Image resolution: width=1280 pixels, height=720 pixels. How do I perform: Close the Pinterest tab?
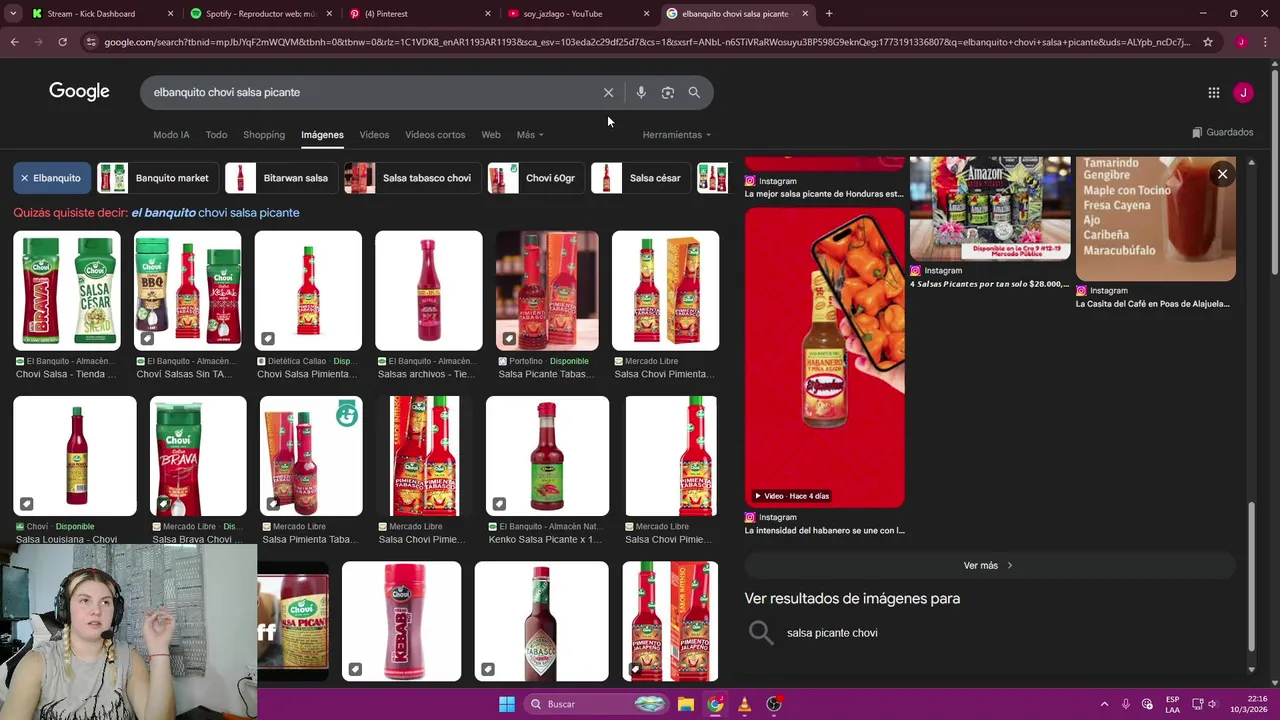(488, 14)
